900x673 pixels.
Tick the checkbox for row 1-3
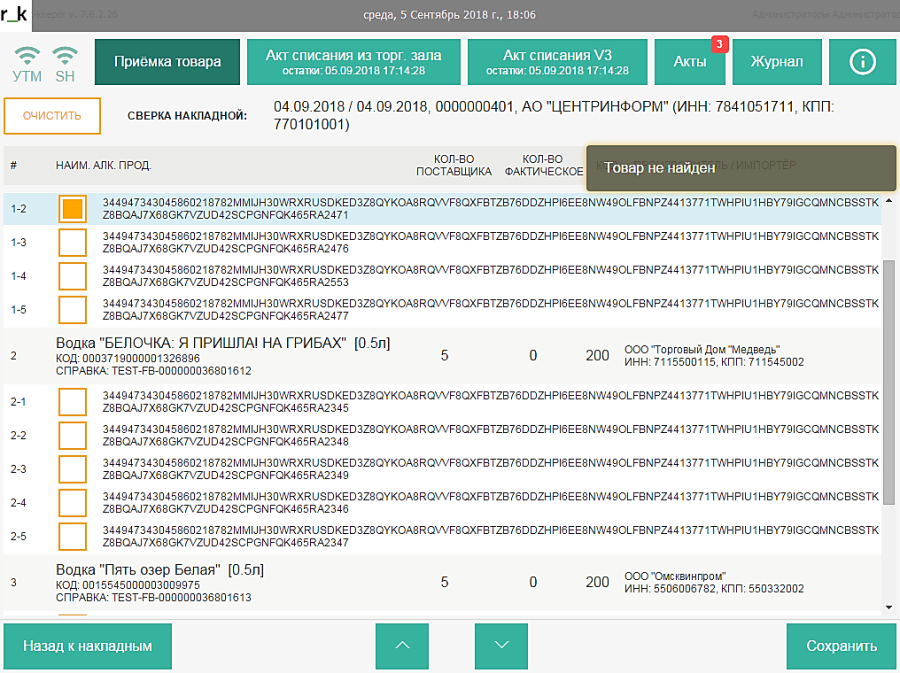(73, 243)
